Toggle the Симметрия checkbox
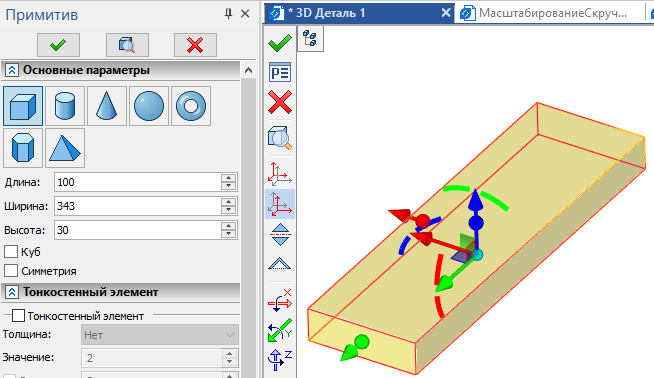 (x=11, y=271)
